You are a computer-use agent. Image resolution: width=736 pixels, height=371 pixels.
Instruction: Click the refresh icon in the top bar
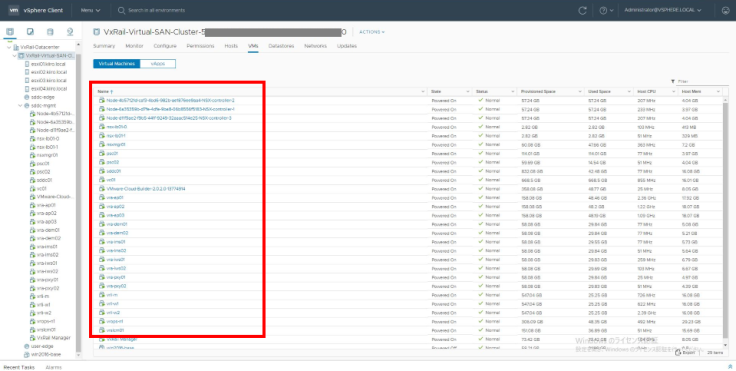(583, 10)
